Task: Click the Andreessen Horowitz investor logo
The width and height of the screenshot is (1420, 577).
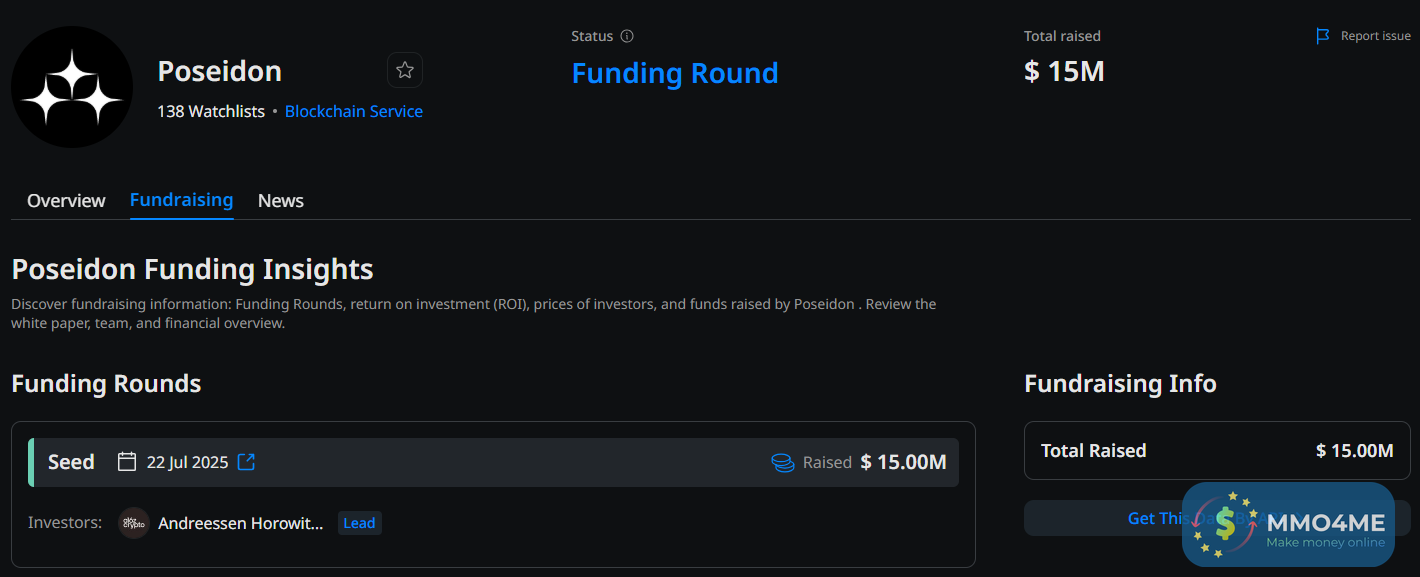Action: click(x=134, y=523)
